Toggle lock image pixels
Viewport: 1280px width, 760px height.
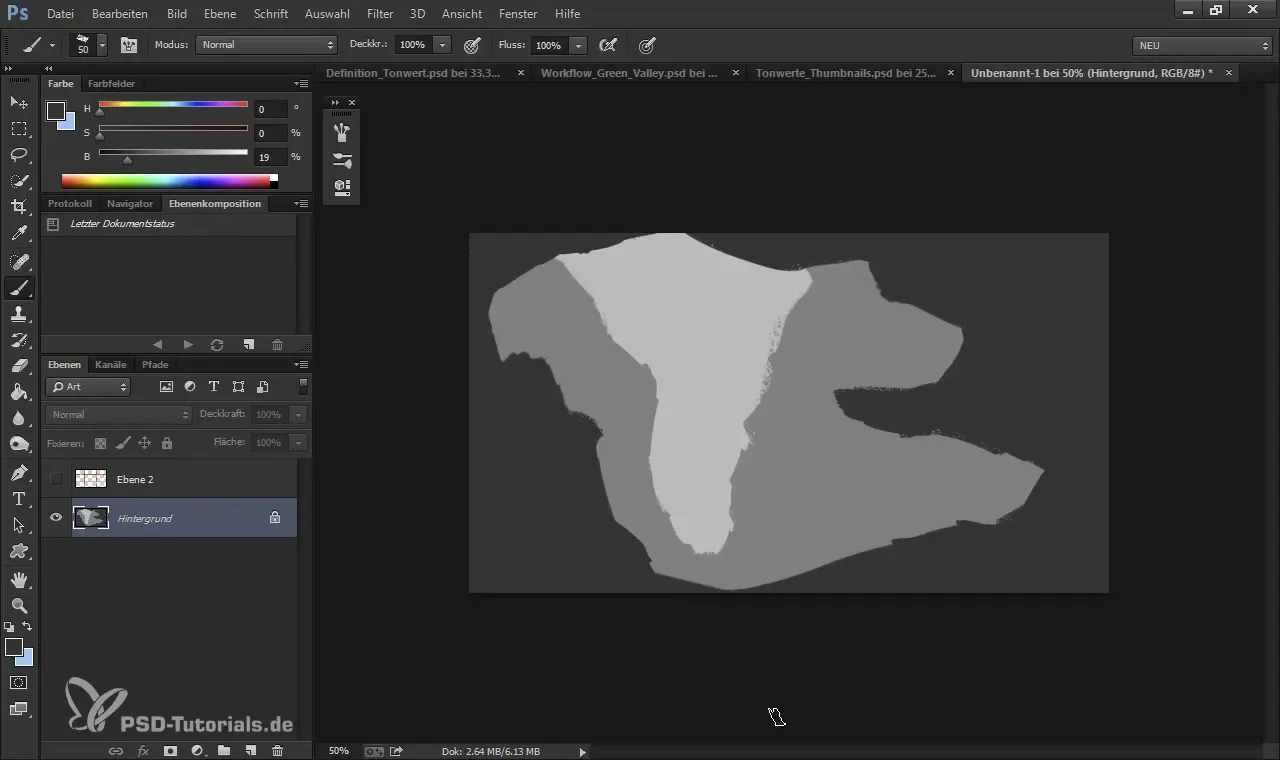click(x=122, y=442)
